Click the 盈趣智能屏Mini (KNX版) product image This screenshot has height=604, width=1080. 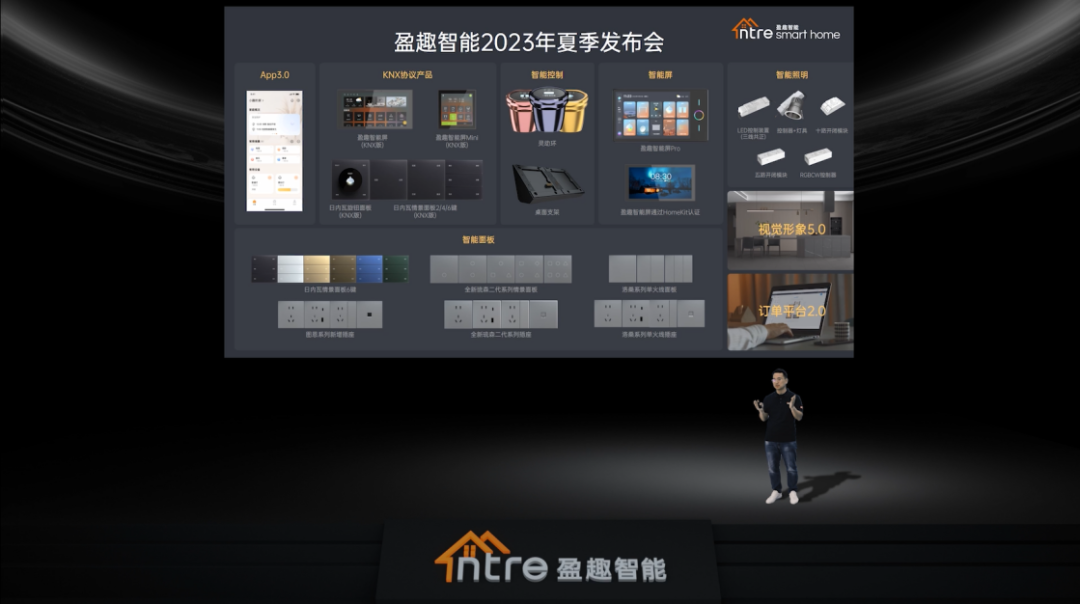(457, 108)
